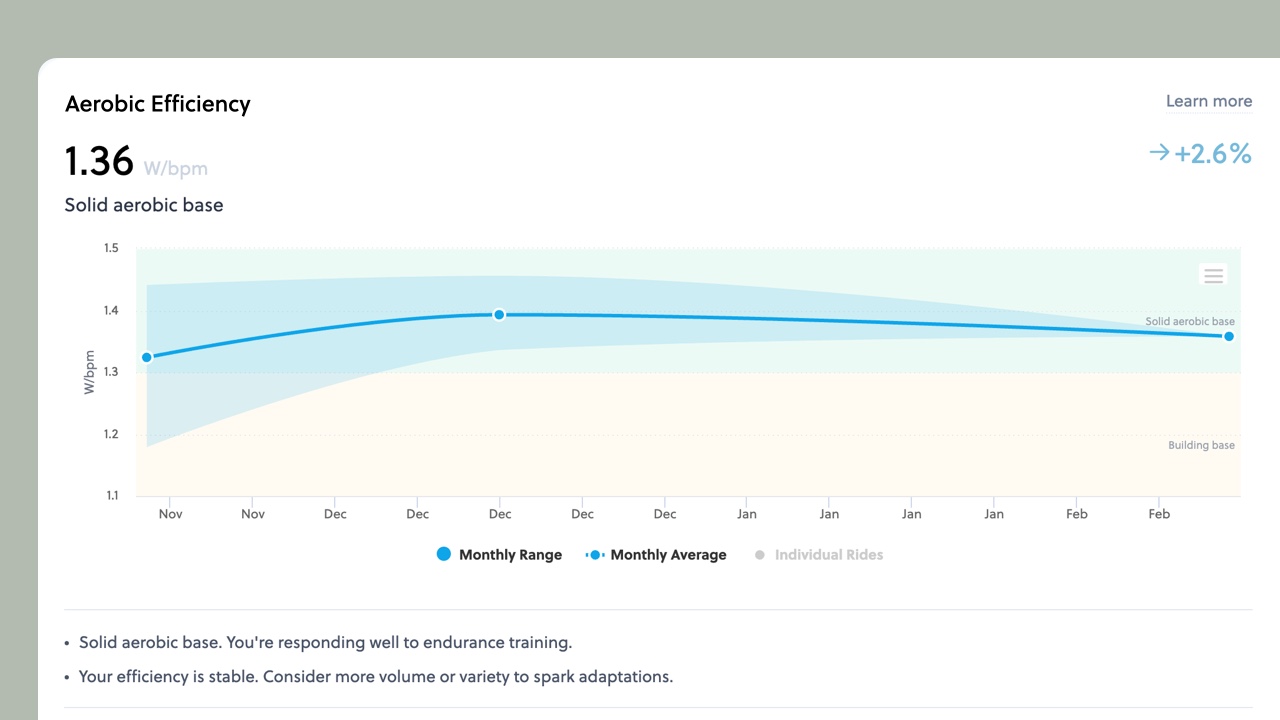Open details for the Building base zone label
This screenshot has height=720, width=1280.
tap(1202, 444)
